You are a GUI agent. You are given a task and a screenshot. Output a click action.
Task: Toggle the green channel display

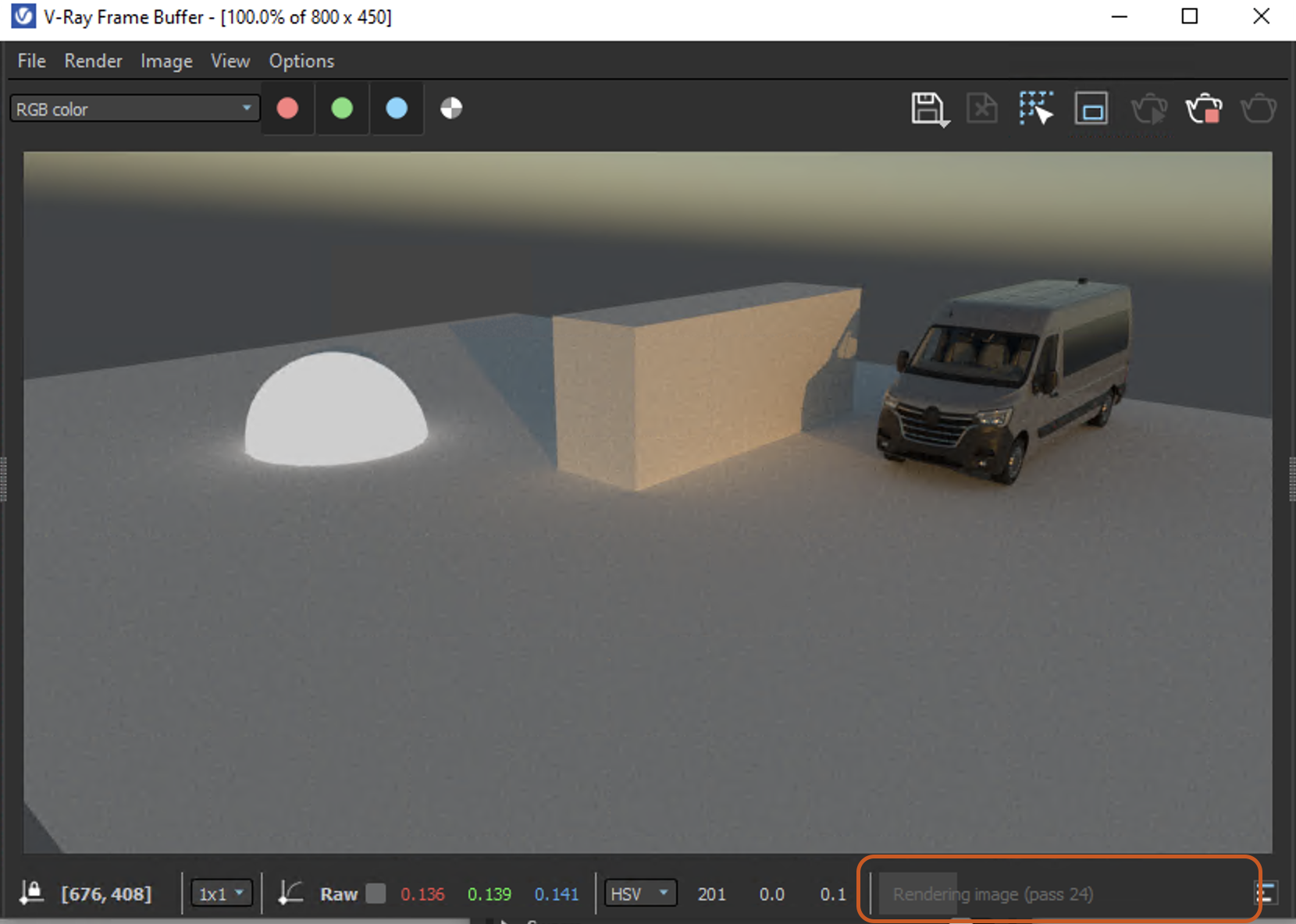342,108
